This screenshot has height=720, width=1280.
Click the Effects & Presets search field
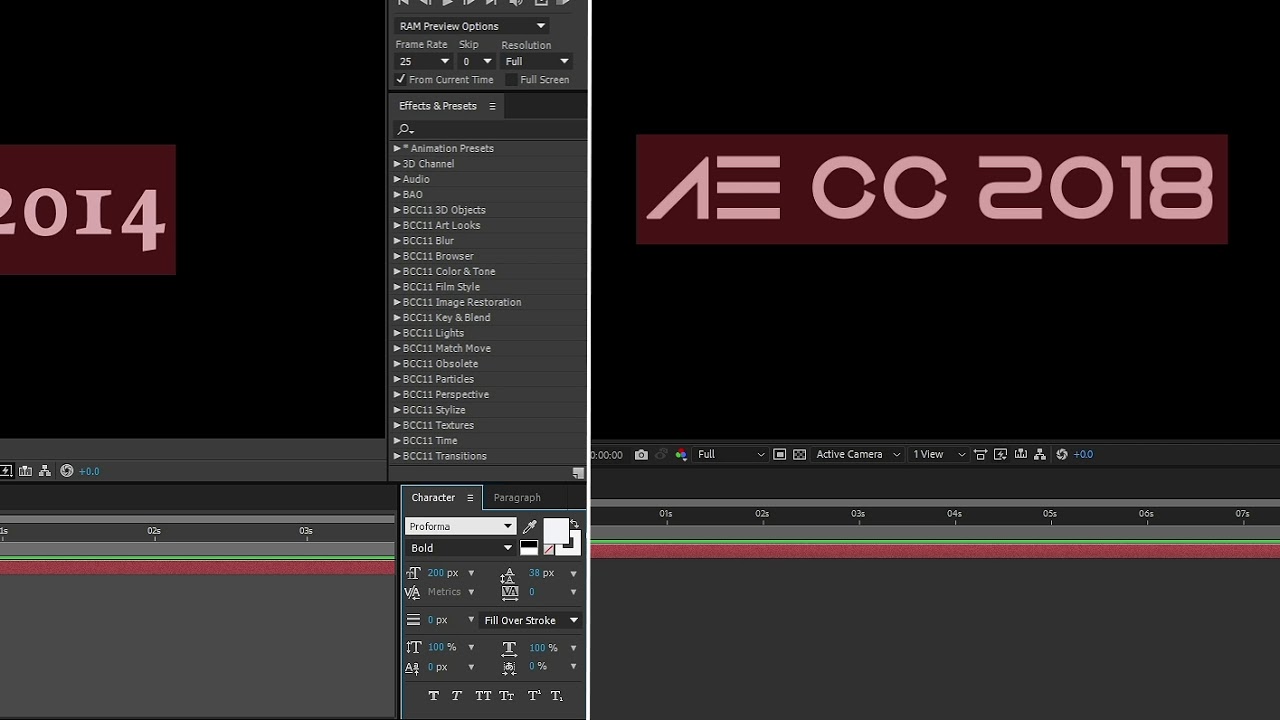coord(489,129)
